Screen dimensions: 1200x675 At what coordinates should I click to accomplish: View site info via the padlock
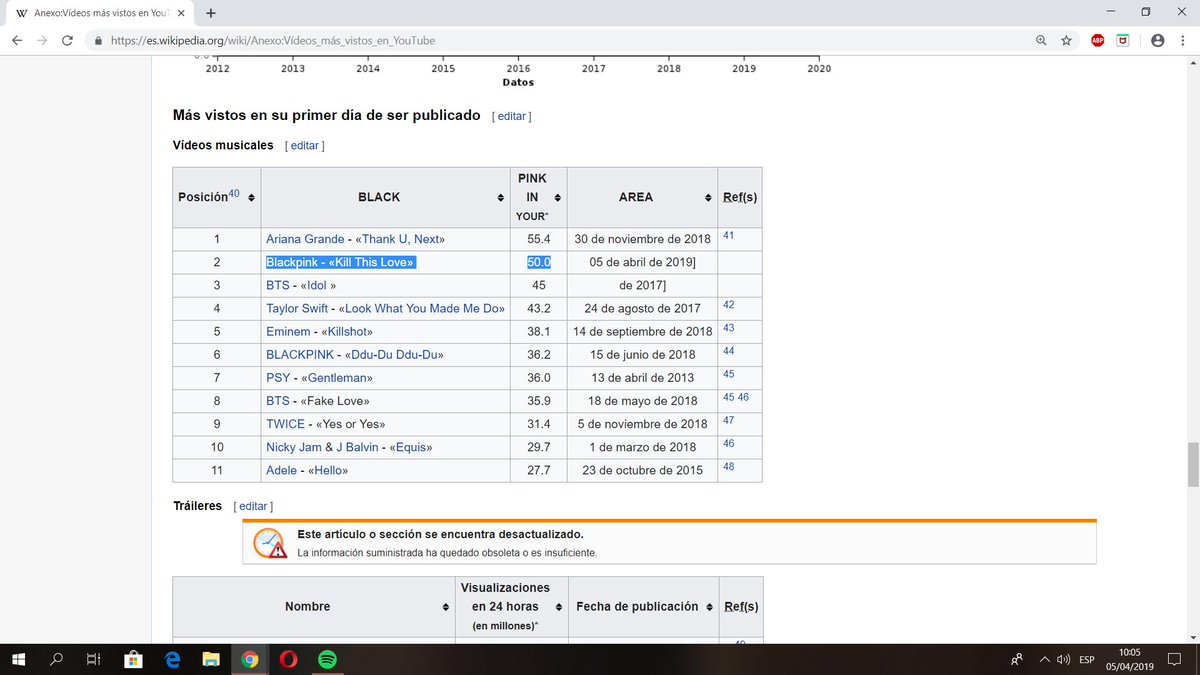pyautogui.click(x=97, y=41)
